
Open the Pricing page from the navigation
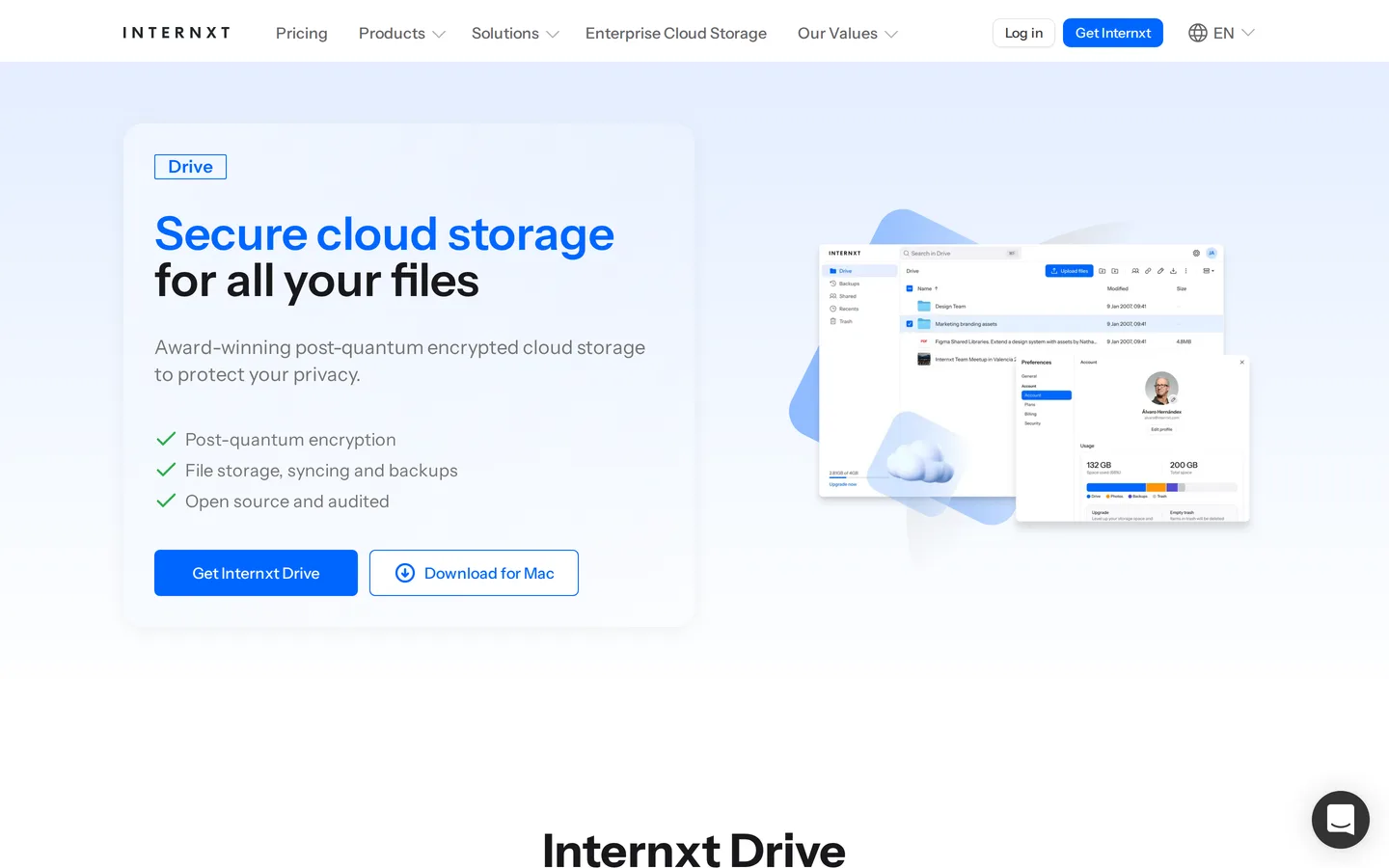[301, 33]
